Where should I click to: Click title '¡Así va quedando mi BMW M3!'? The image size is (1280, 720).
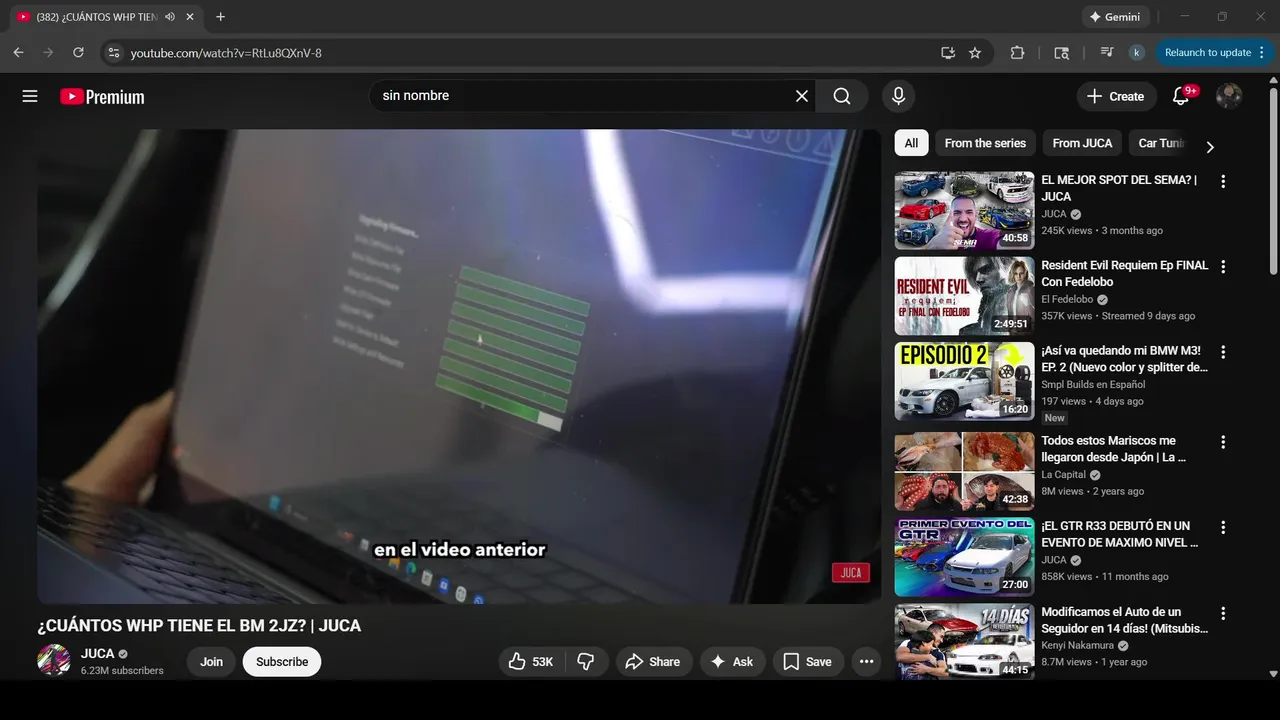coord(1124,359)
